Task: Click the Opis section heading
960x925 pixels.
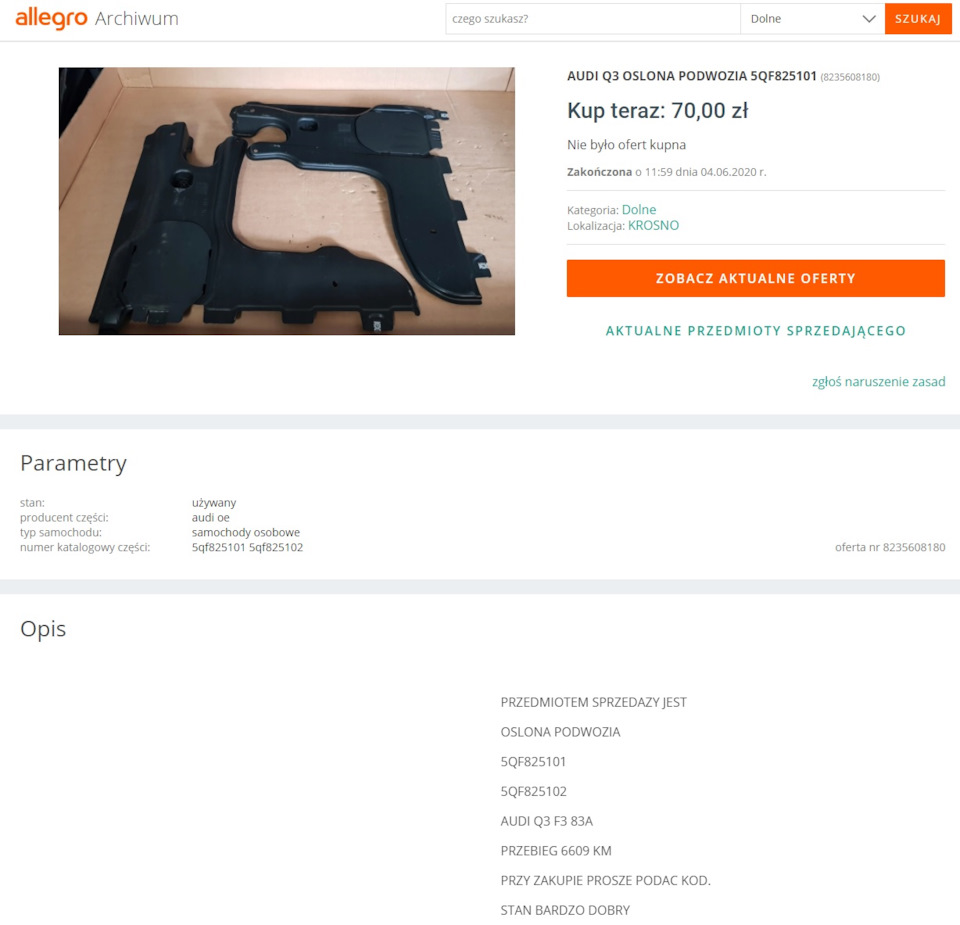Action: 43,629
